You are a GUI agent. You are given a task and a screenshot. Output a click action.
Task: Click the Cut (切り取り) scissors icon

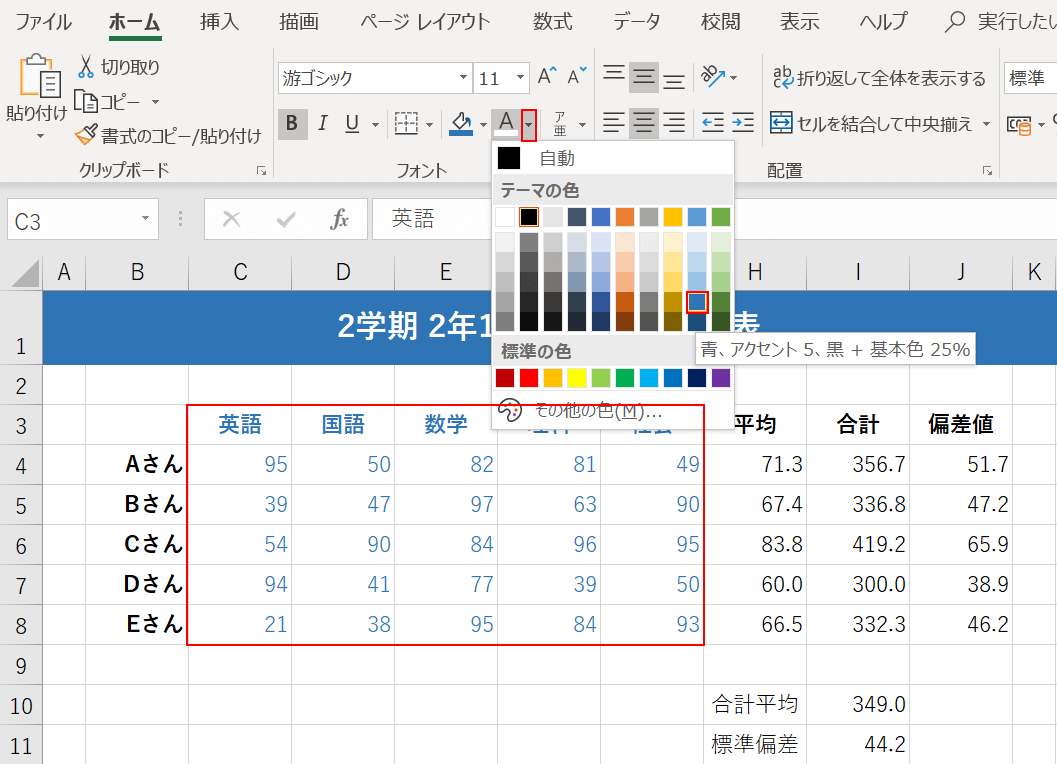tap(86, 67)
